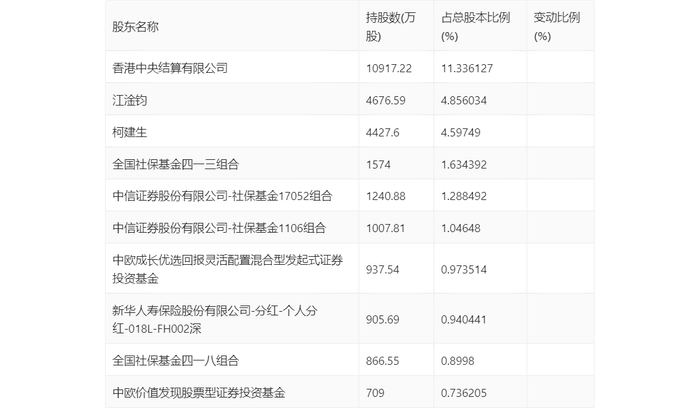700x408 pixels.
Task: Click the value 937.54
Action: [383, 270]
